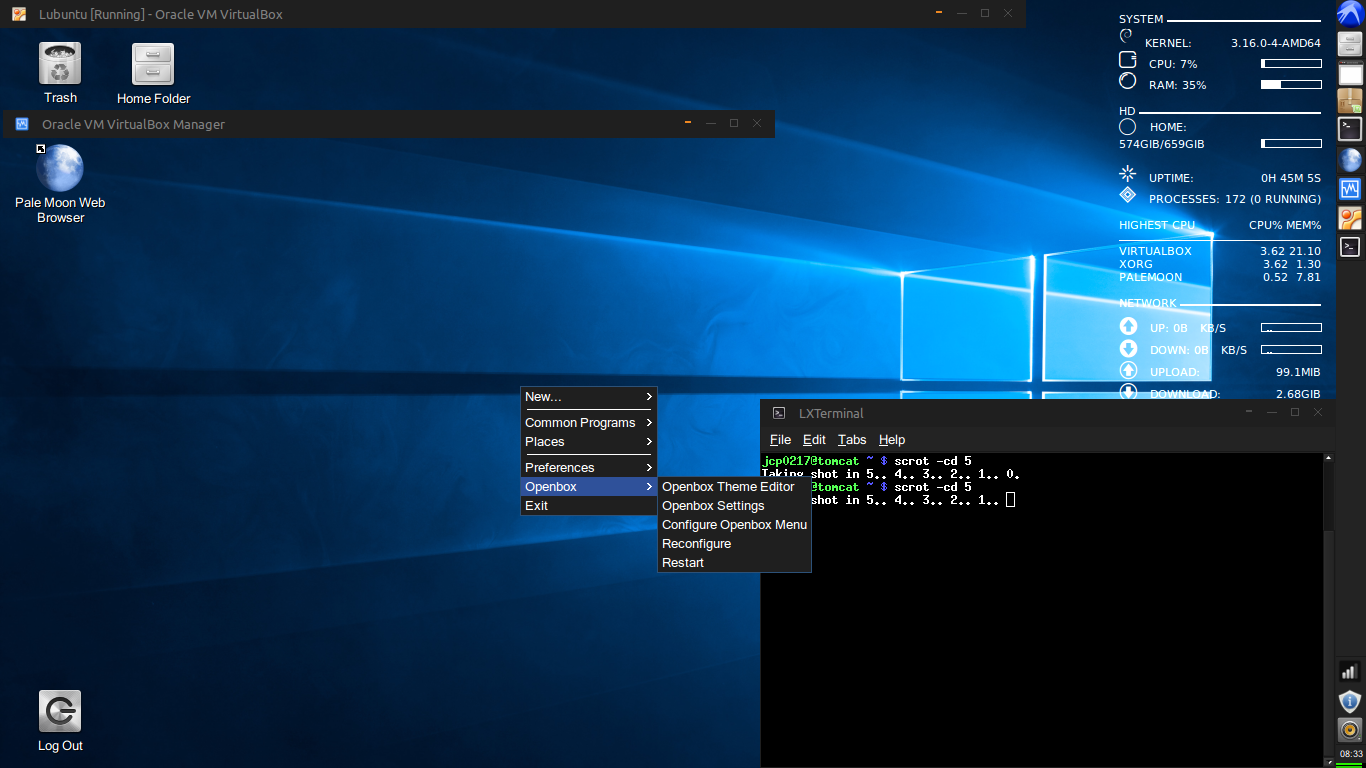This screenshot has height=768, width=1366.
Task: Click the orange dash button on the LXTerminal title bar
Action: pyautogui.click(x=1248, y=411)
